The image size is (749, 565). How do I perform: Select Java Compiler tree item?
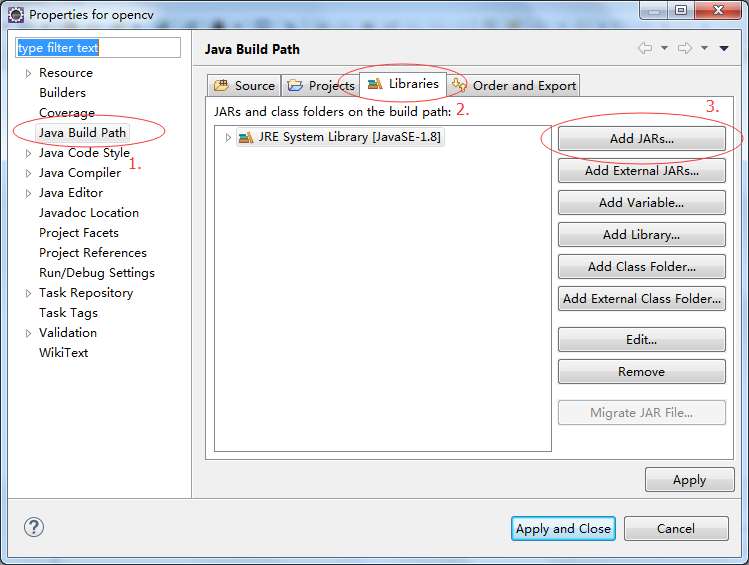80,173
